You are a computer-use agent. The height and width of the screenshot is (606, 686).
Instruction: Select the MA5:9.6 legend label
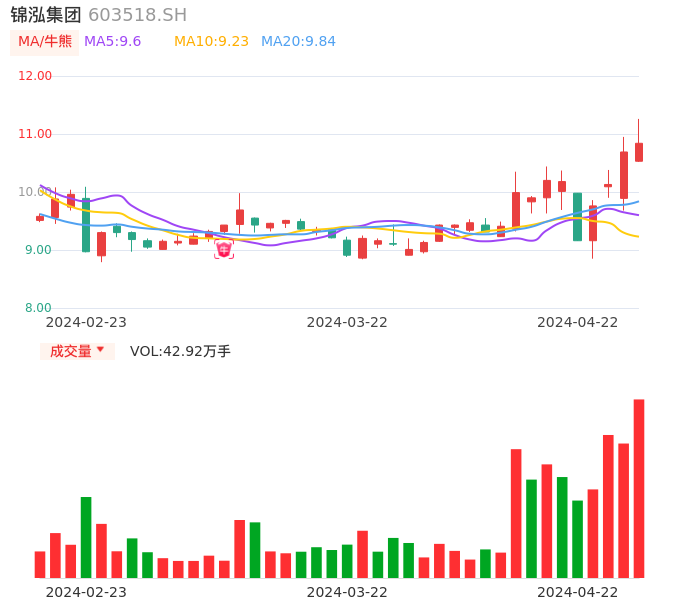[112, 42]
